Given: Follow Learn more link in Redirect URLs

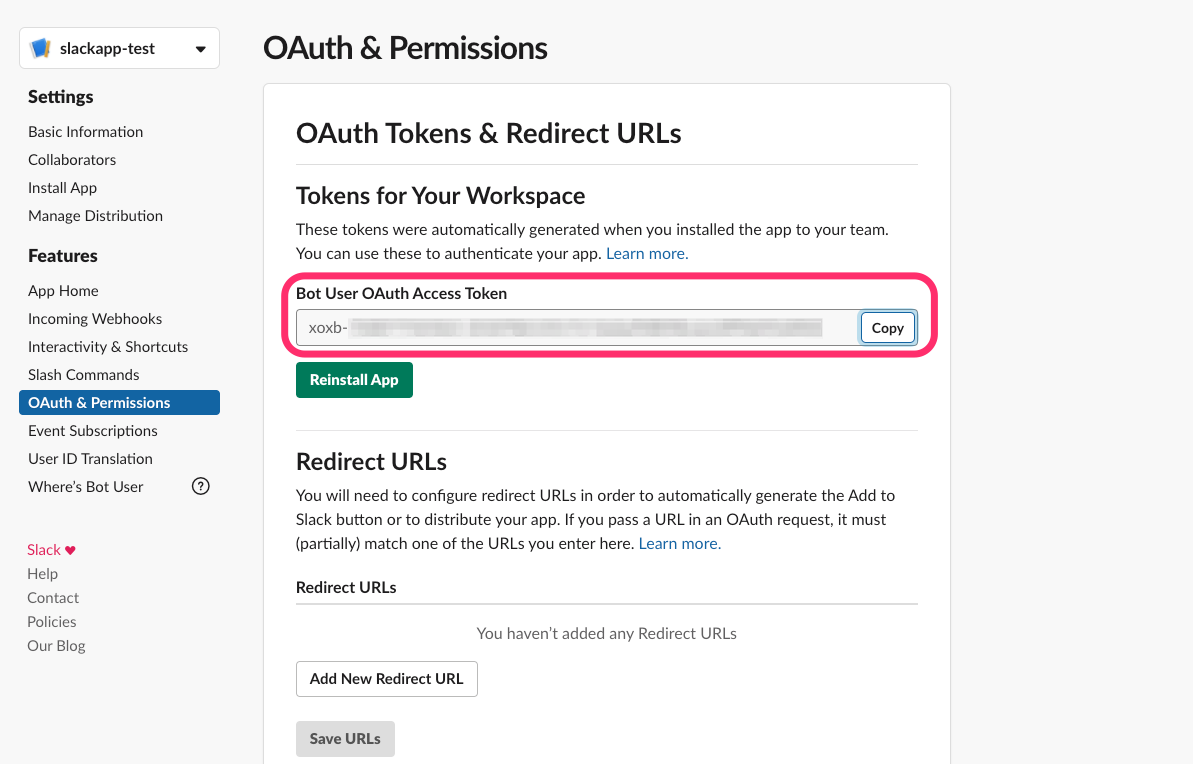Looking at the screenshot, I should [x=679, y=543].
